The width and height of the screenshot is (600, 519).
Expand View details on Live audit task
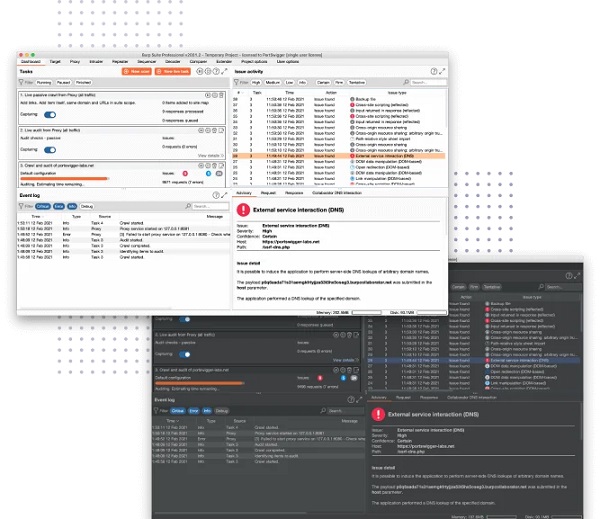pos(211,156)
